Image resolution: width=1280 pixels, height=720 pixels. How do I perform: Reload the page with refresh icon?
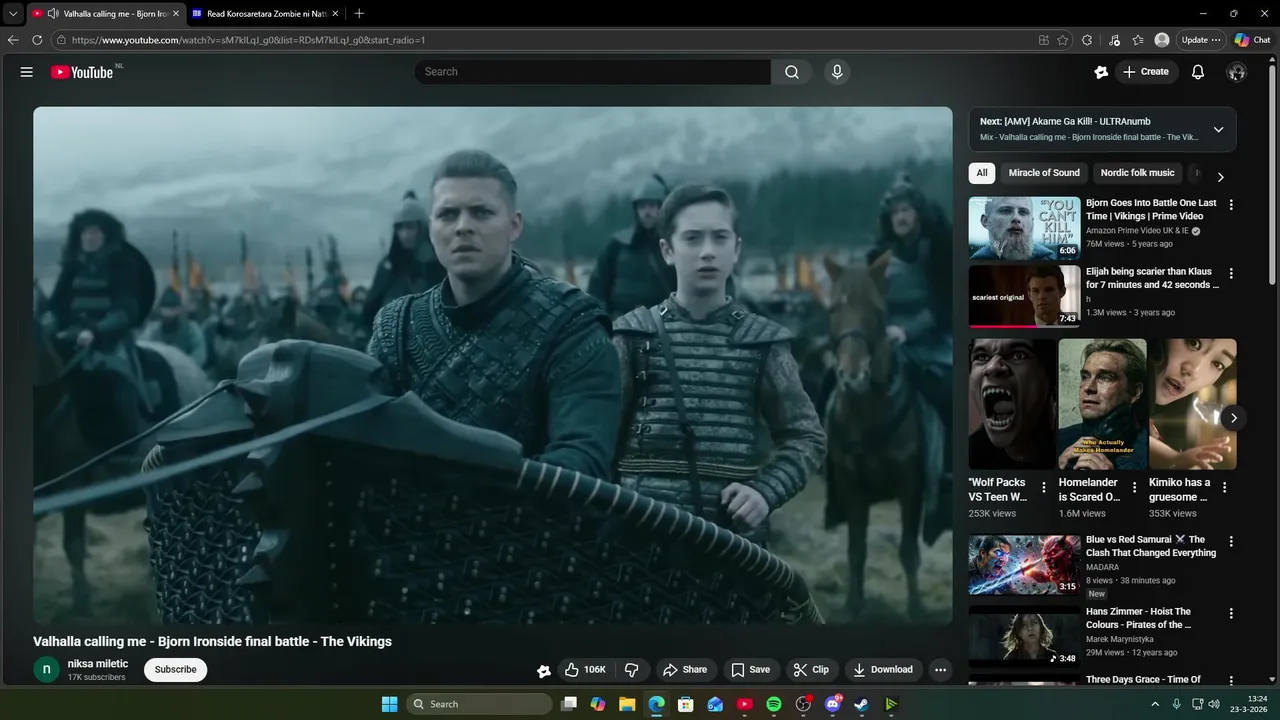[37, 40]
